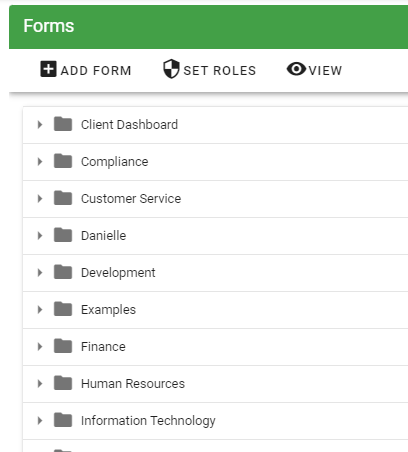Screen dimensions: 408x452
Task: Choose VIEW in the toolbar
Action: point(325,71)
